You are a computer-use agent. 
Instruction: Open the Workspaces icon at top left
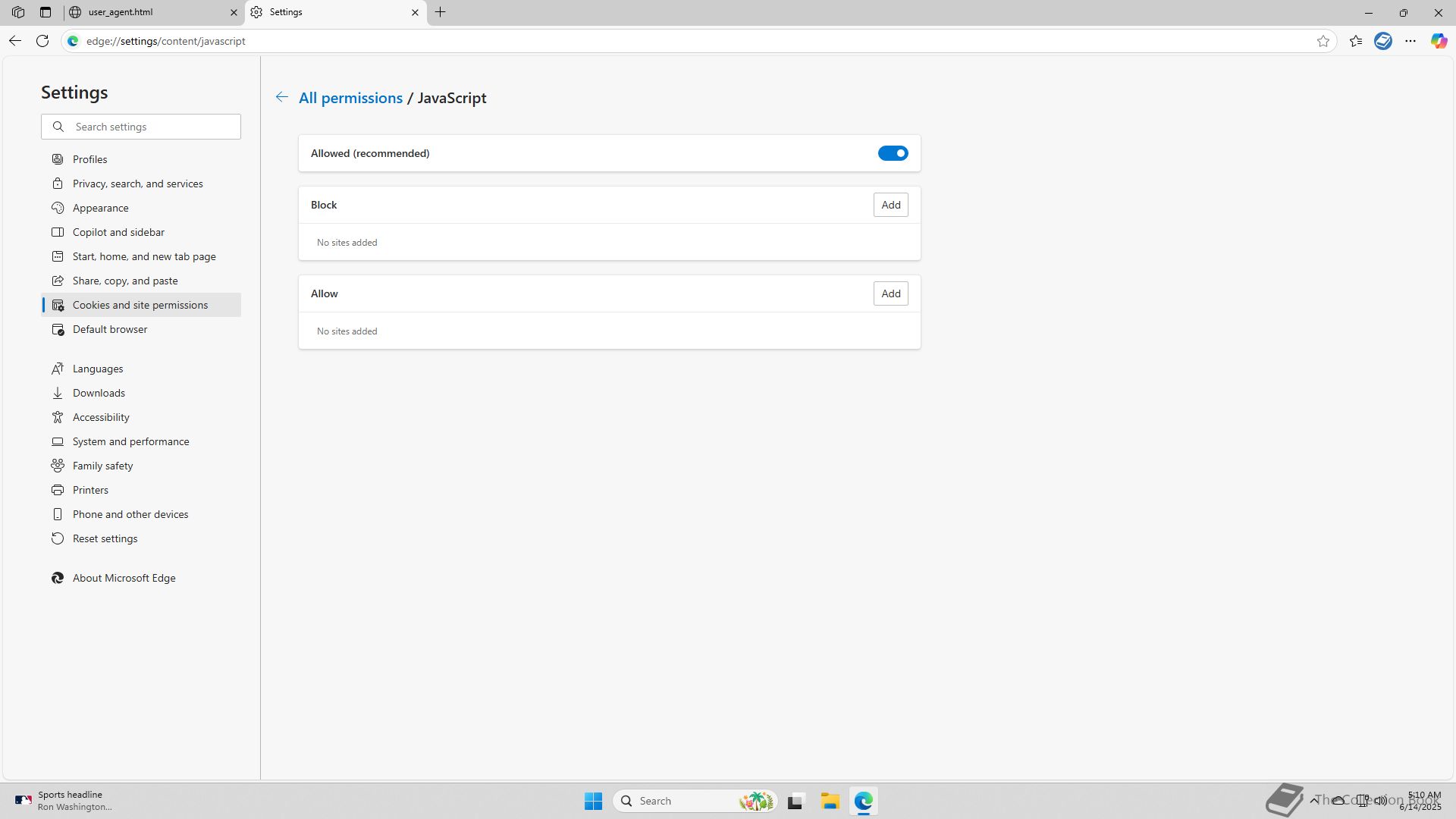(x=18, y=12)
